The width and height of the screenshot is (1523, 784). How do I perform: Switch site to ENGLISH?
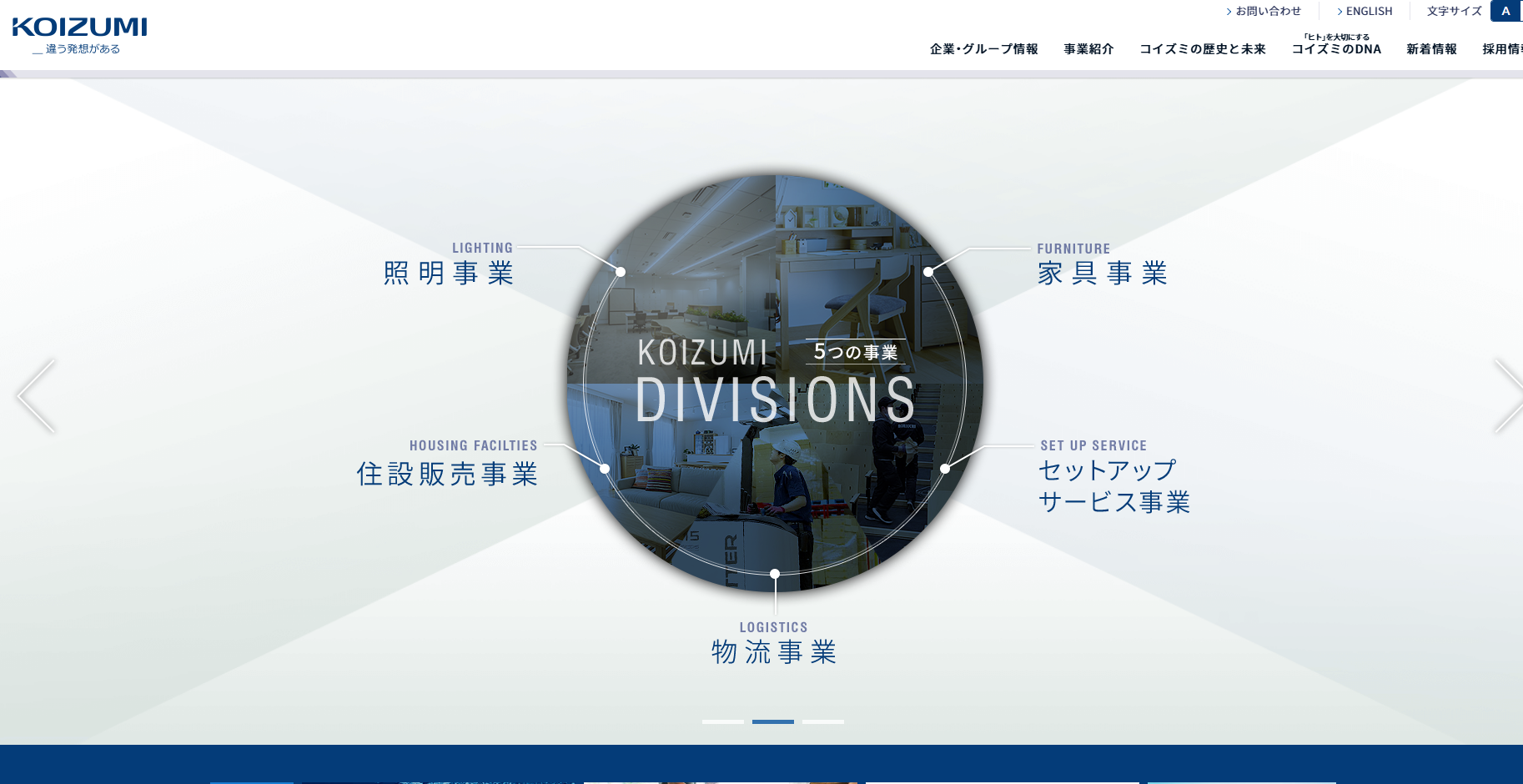1365,11
